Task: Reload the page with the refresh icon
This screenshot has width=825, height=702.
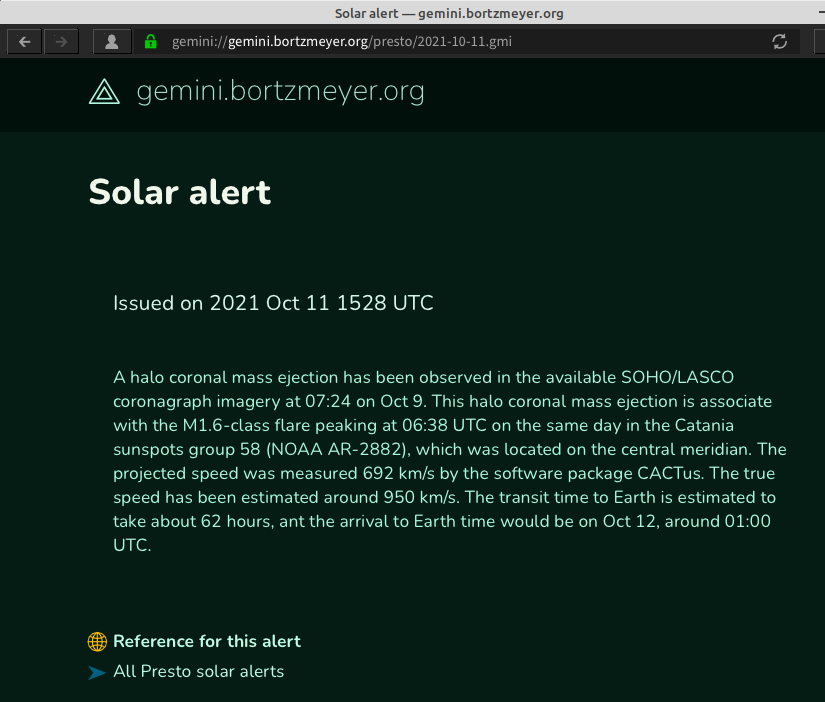Action: coord(779,42)
